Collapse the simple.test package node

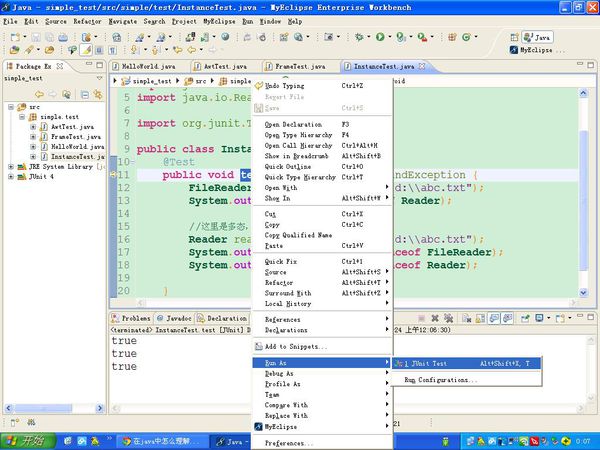[x=22, y=117]
